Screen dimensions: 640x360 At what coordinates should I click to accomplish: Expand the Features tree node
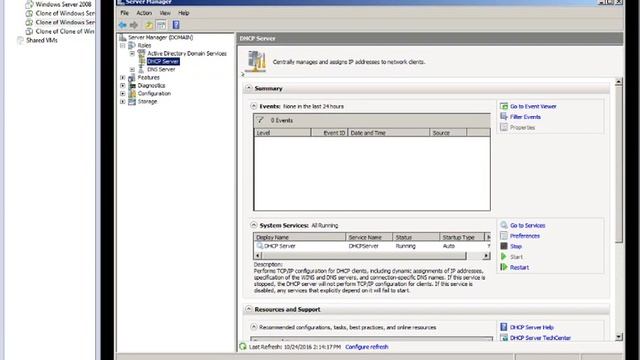pos(123,78)
